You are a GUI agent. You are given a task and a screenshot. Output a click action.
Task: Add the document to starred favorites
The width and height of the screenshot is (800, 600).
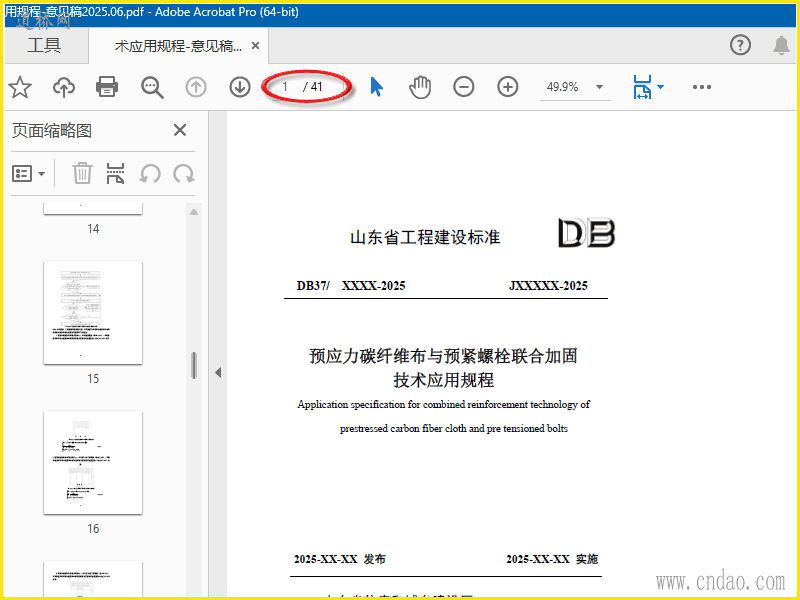pos(20,87)
